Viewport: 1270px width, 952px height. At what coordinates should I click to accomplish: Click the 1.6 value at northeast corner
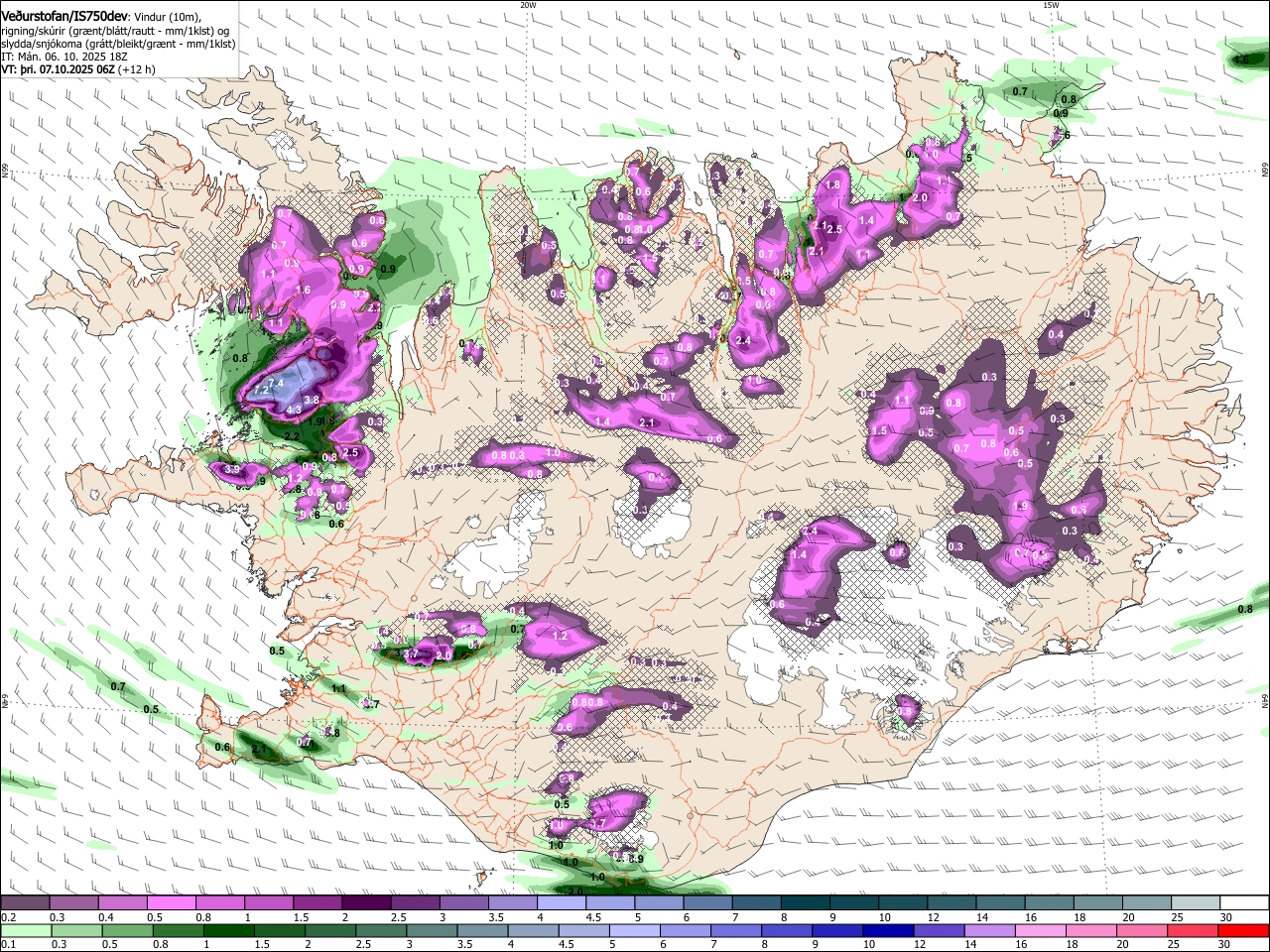click(1241, 60)
